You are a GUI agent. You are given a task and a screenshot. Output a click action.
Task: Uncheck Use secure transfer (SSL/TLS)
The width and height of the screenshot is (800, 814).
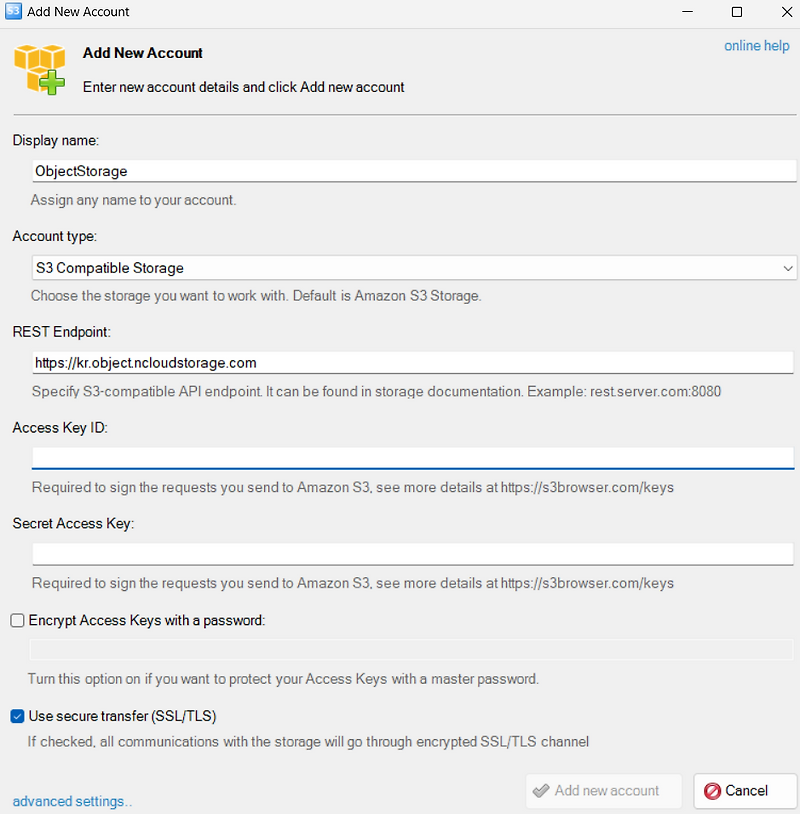pyautogui.click(x=18, y=716)
